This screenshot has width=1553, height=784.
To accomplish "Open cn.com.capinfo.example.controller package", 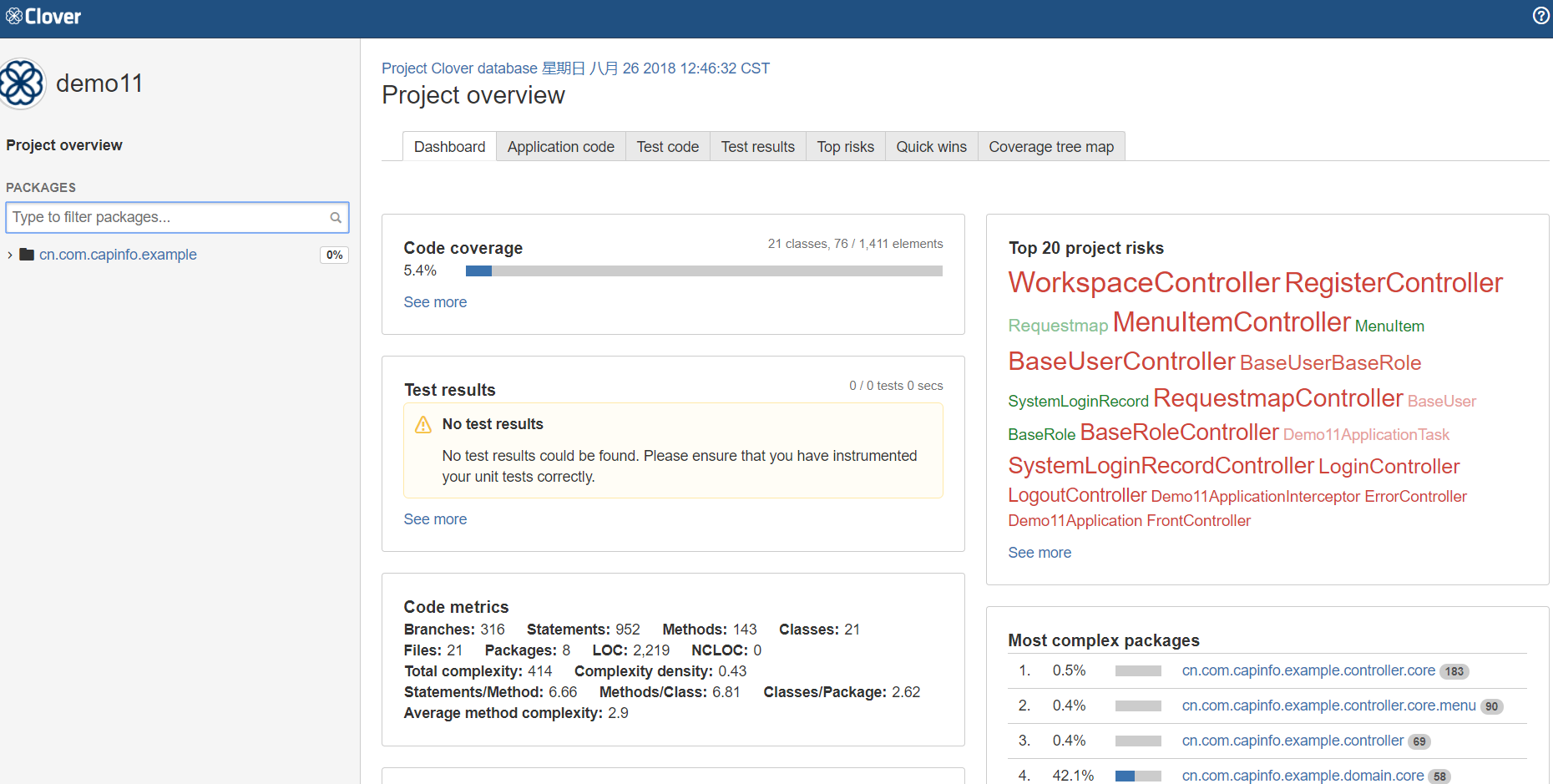I will [x=1292, y=741].
